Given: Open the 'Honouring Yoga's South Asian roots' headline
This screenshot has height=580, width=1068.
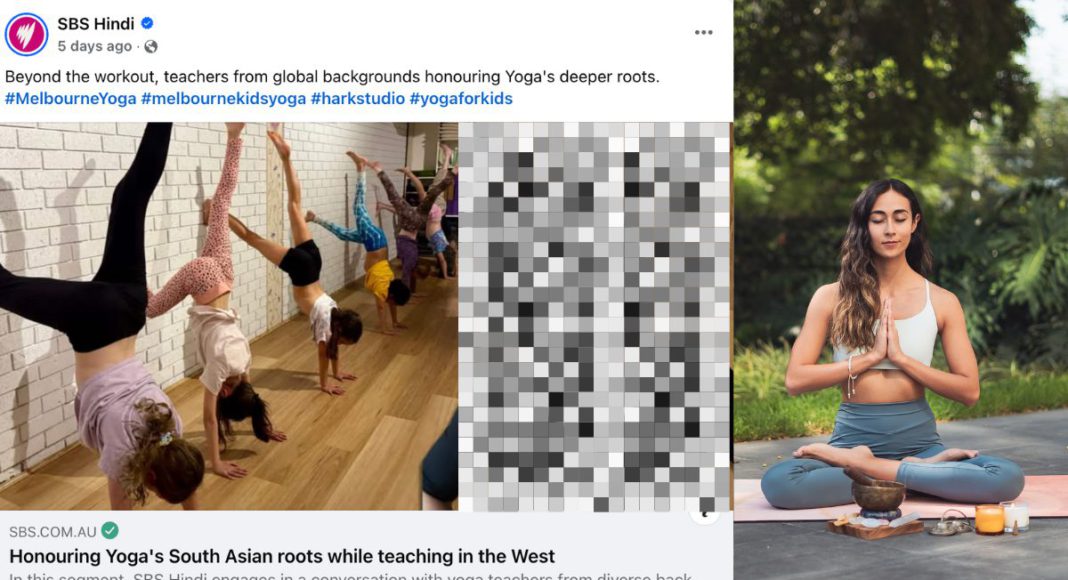Looking at the screenshot, I should (x=282, y=556).
